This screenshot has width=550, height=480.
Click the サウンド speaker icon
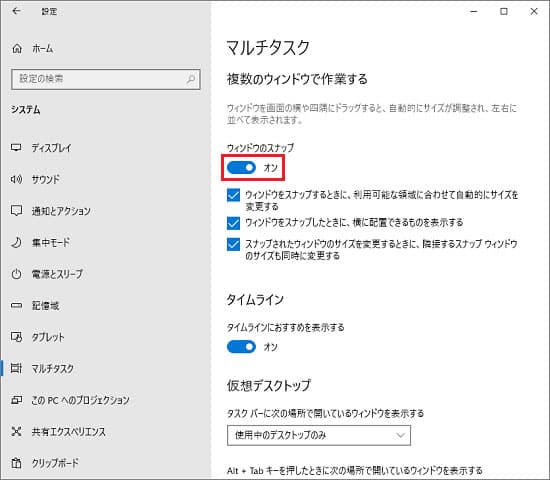click(x=16, y=179)
